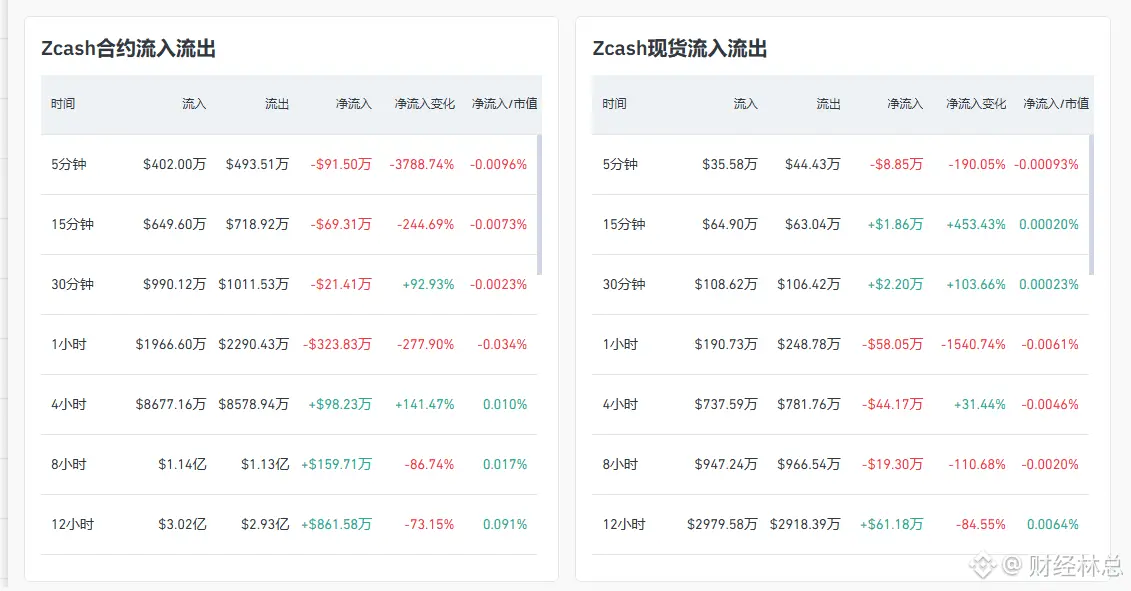Click the value $8578.94万

254,404
